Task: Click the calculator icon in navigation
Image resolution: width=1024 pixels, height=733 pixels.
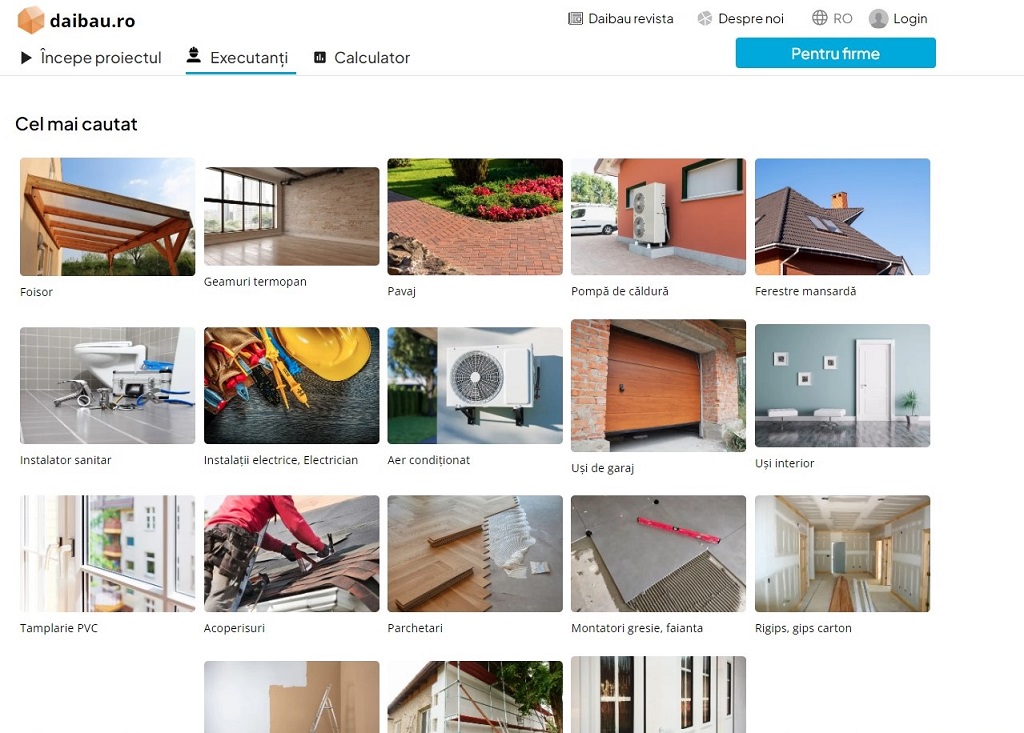Action: coord(320,57)
